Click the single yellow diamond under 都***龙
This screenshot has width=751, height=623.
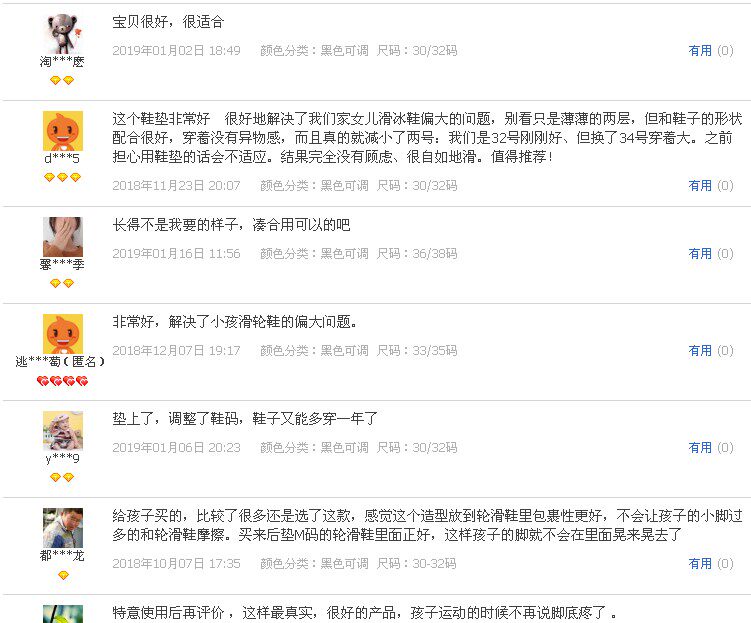pos(63,575)
